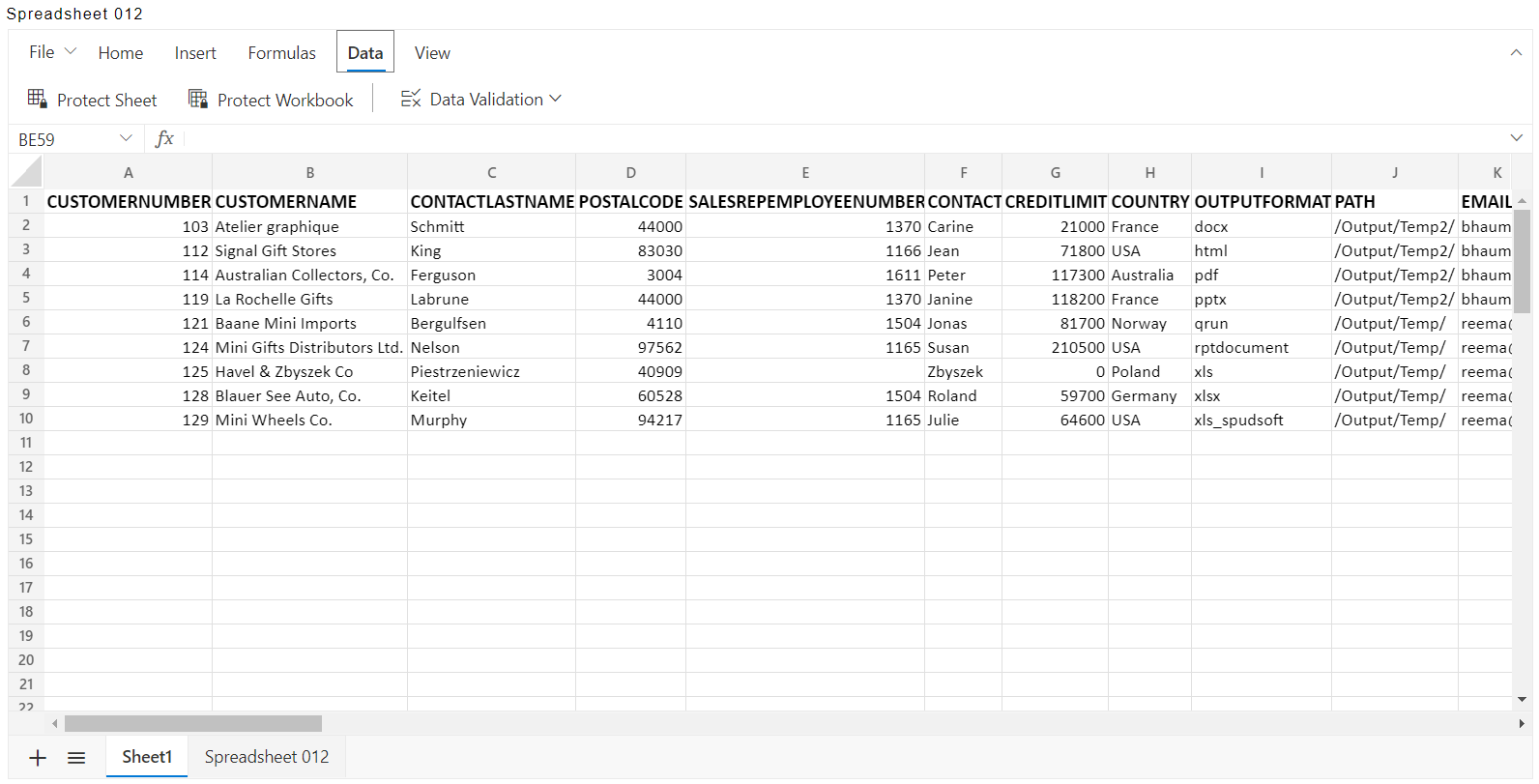The height and width of the screenshot is (784, 1539).
Task: Select the output format cell 'pptx'
Action: [1262, 299]
